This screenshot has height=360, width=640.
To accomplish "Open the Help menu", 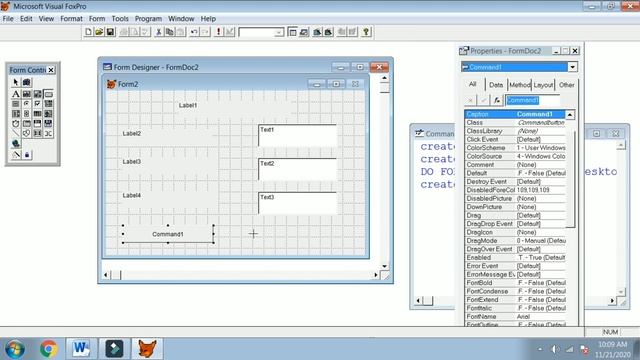I will [x=208, y=19].
